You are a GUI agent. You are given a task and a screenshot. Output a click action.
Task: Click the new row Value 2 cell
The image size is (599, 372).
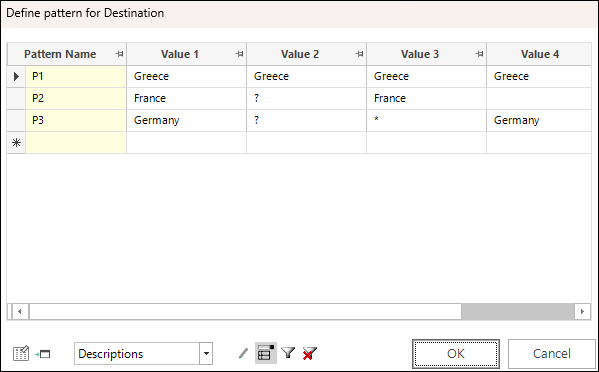pyautogui.click(x=307, y=143)
